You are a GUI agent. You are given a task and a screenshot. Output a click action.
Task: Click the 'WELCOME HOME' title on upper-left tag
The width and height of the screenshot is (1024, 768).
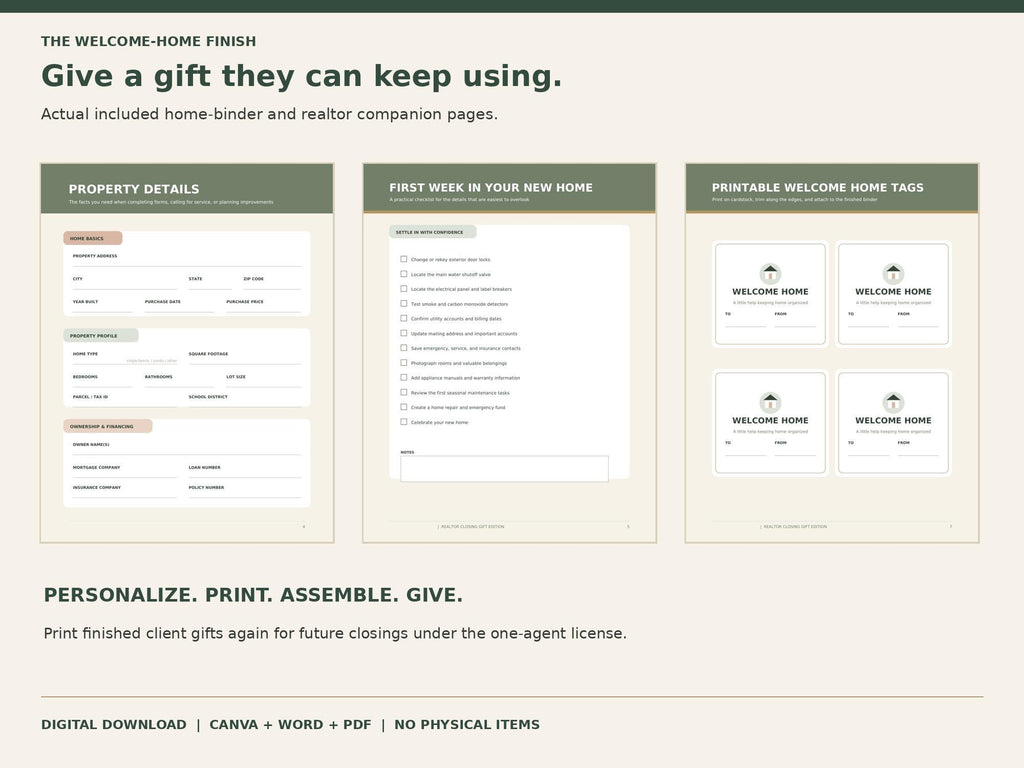pyautogui.click(x=771, y=292)
